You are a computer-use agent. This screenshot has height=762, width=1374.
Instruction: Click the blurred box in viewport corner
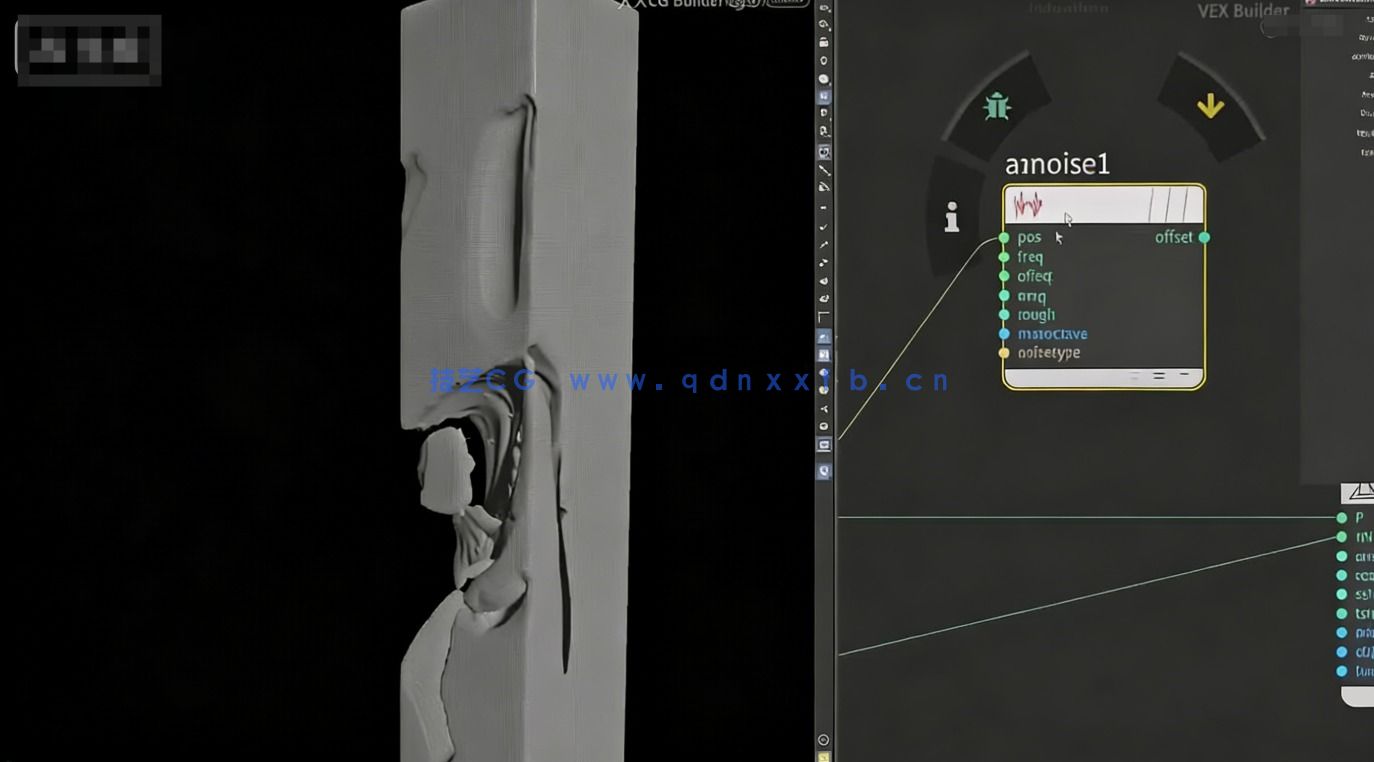89,50
